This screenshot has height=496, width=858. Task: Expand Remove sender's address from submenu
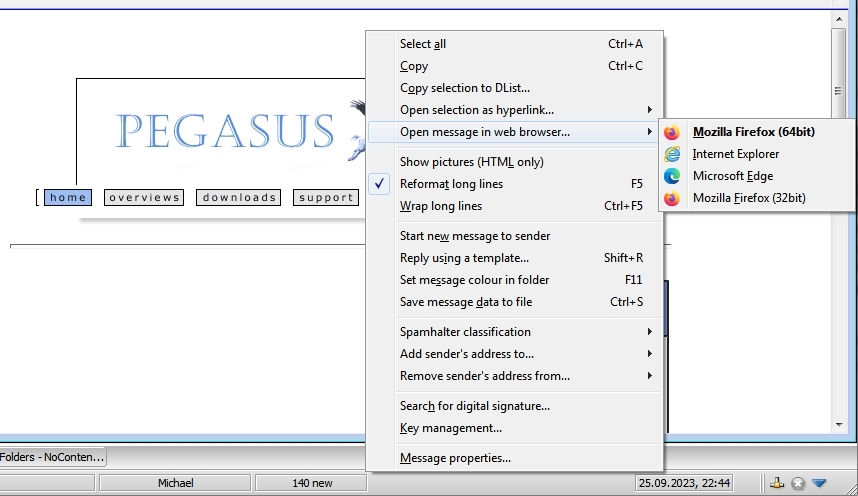pyautogui.click(x=484, y=376)
